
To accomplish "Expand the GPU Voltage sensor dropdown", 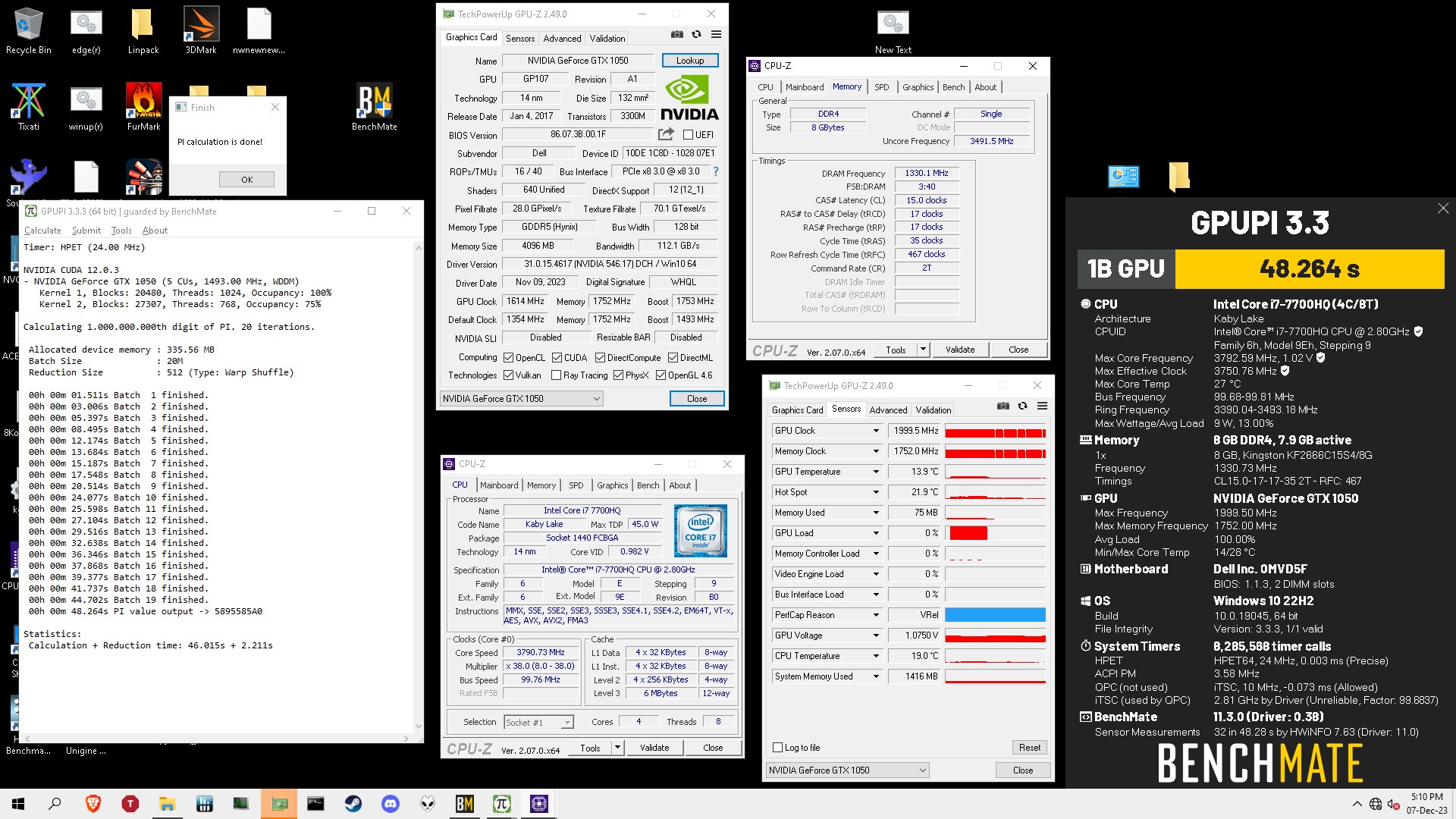I will pos(876,635).
